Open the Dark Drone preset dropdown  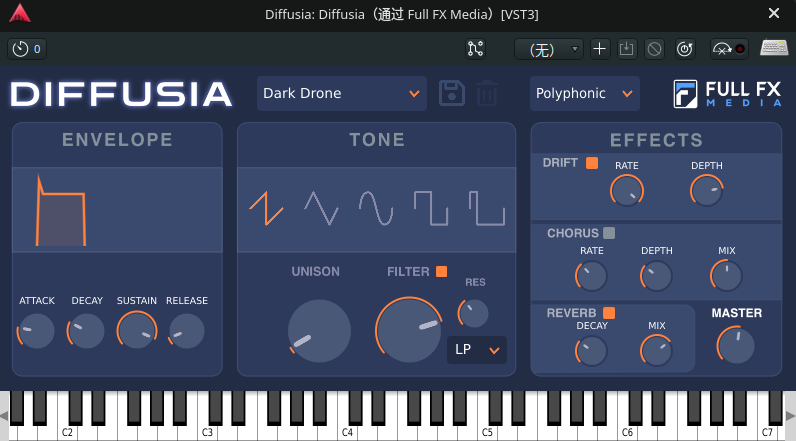pos(342,93)
